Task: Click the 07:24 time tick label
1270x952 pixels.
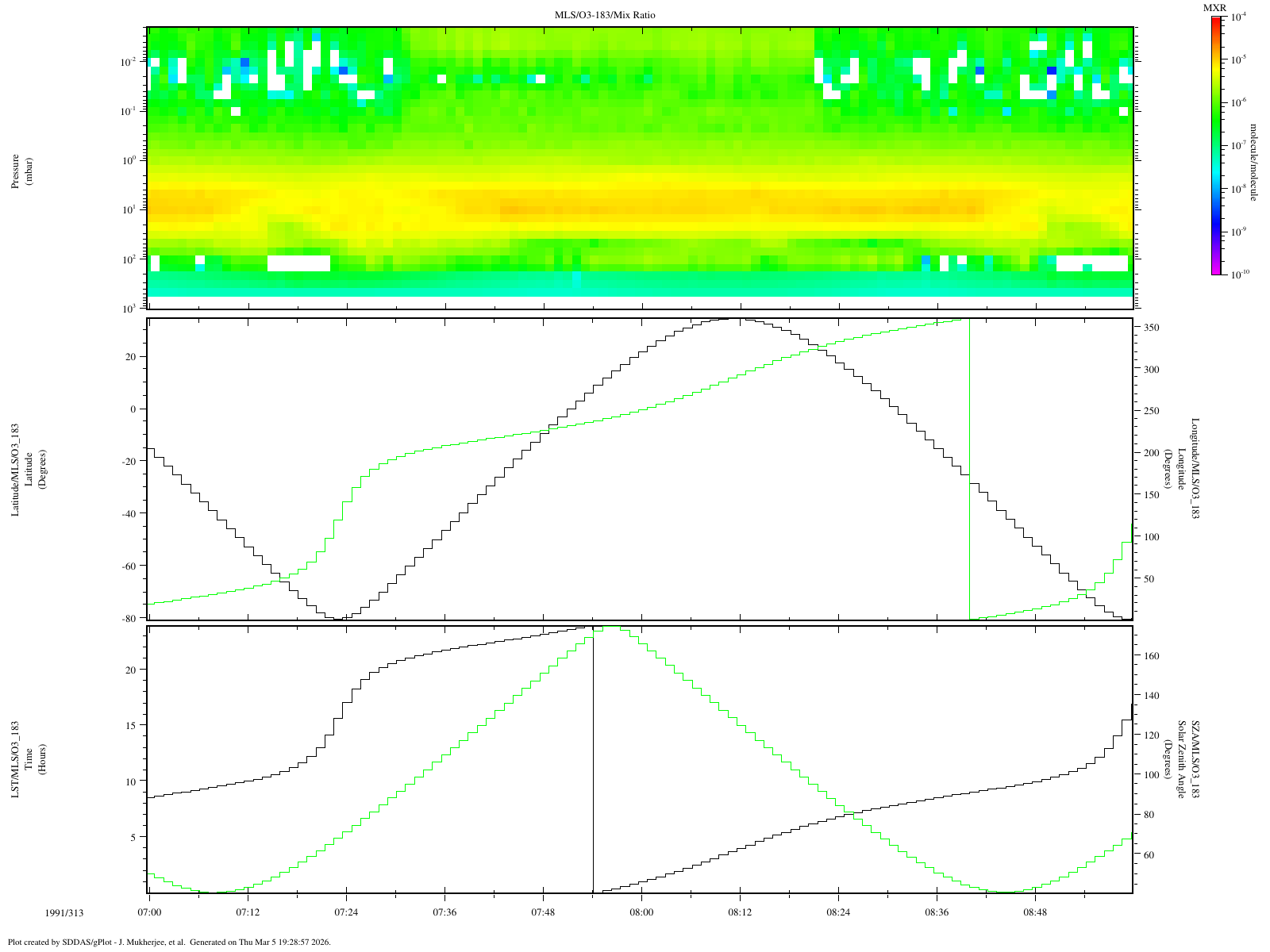Action: pos(346,913)
